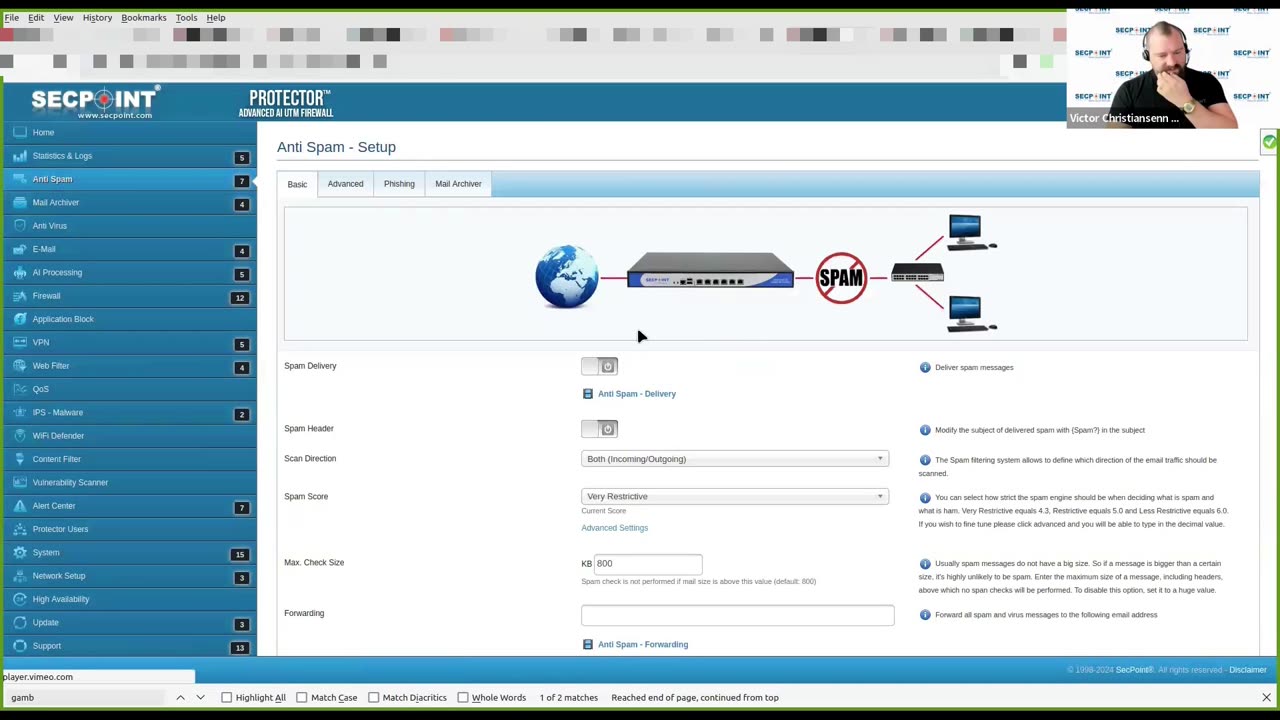Click the High Availability sidebar icon
Screen dimensions: 1280x720
coord(20,599)
